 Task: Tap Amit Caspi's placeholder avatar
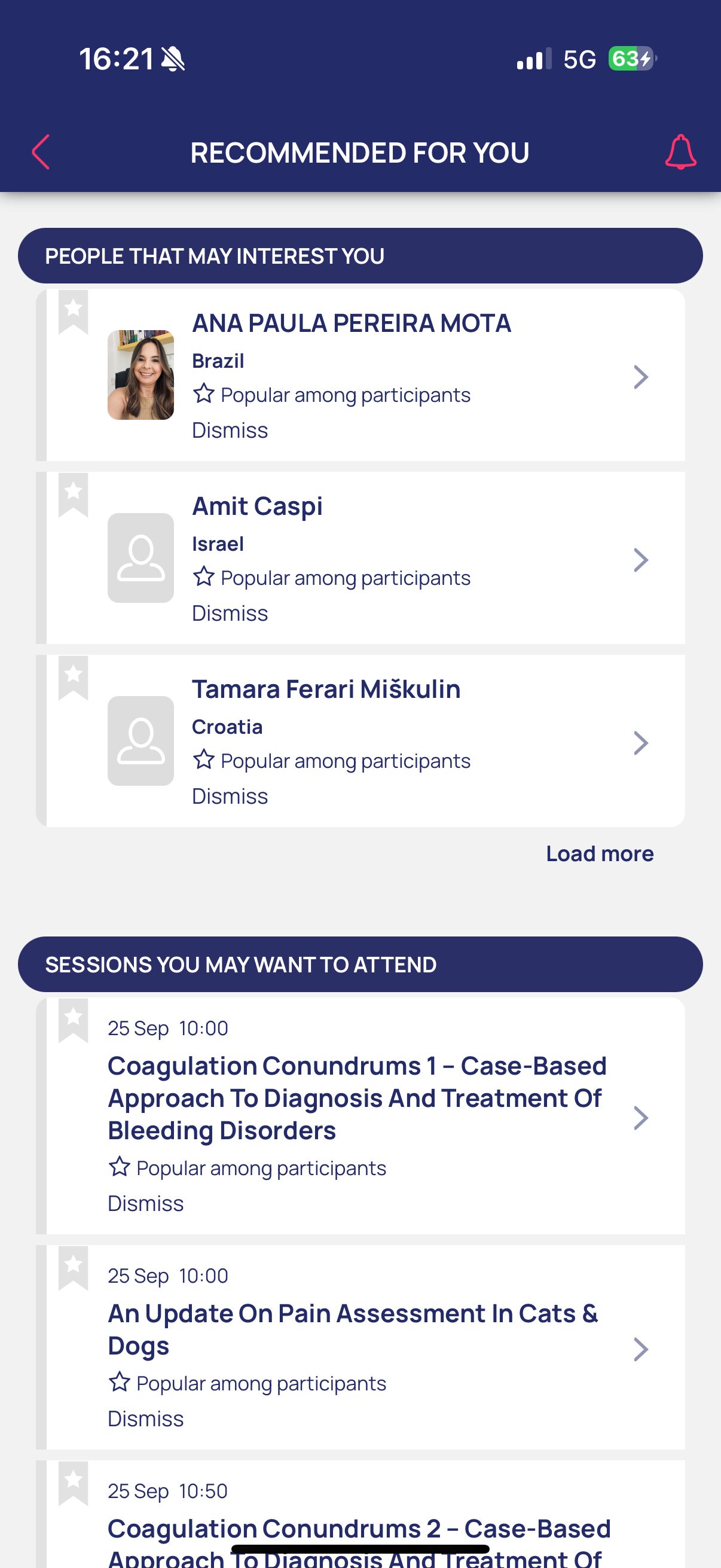(x=140, y=557)
